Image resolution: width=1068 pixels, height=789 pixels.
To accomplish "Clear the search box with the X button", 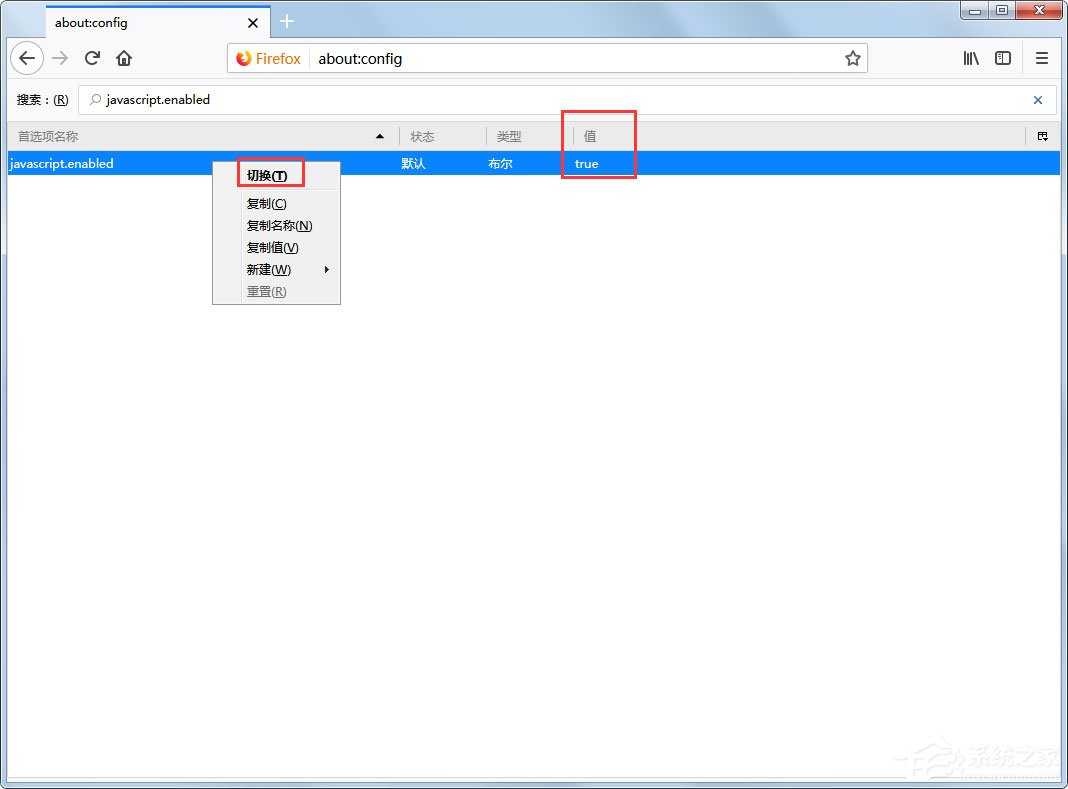I will [1037, 99].
